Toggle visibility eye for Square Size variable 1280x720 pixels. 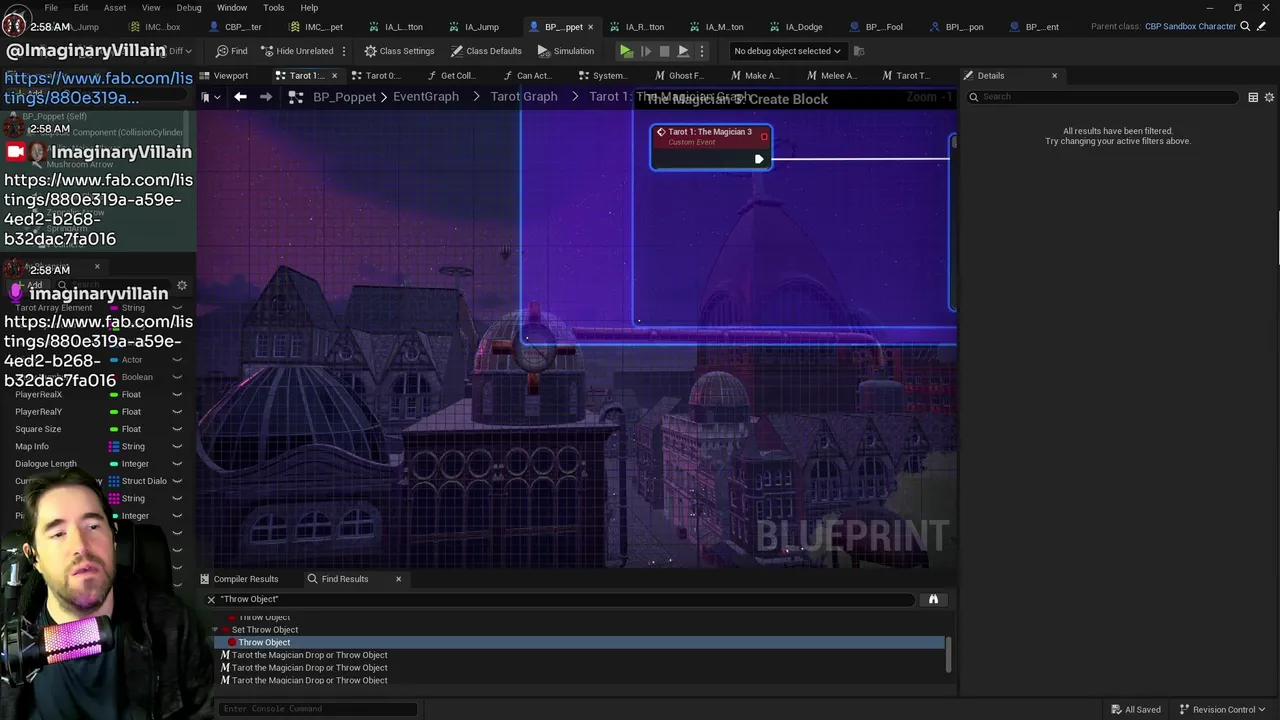tap(177, 429)
